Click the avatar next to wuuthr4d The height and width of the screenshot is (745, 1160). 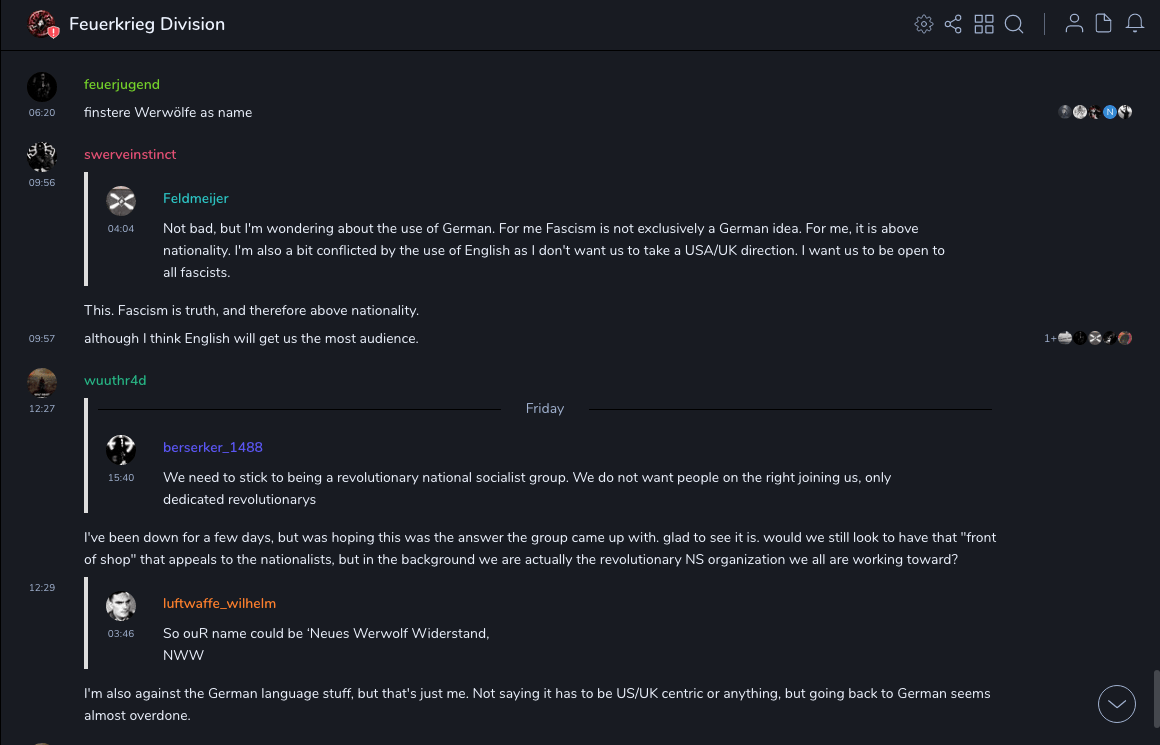point(42,382)
